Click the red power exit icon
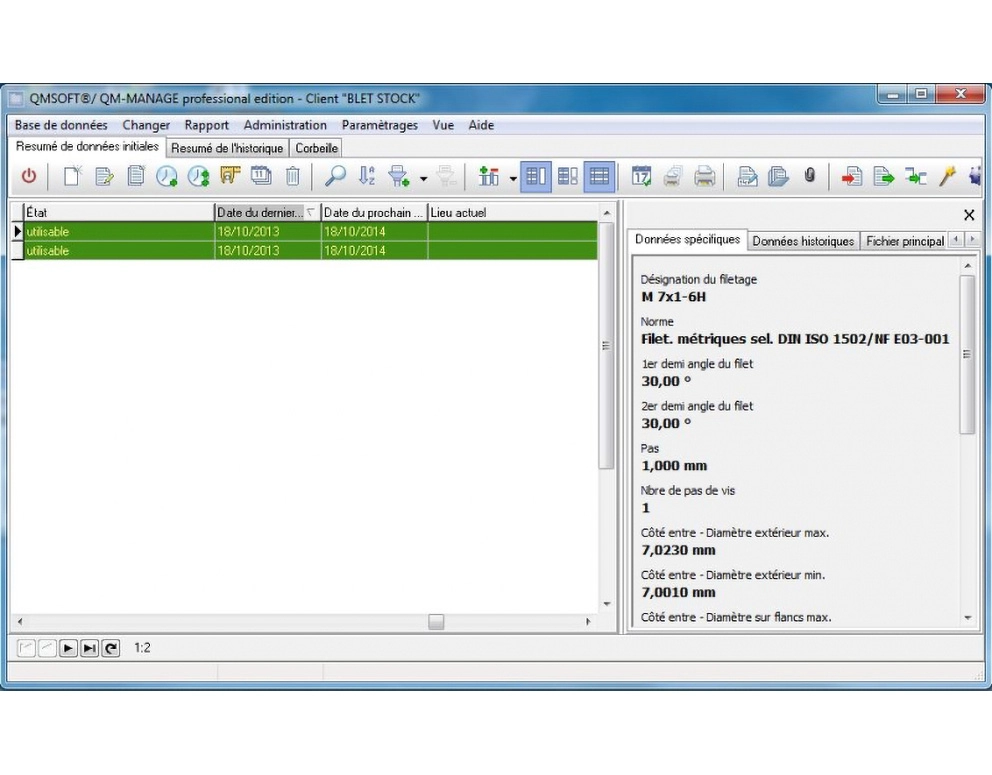The height and width of the screenshot is (775, 992). (29, 176)
